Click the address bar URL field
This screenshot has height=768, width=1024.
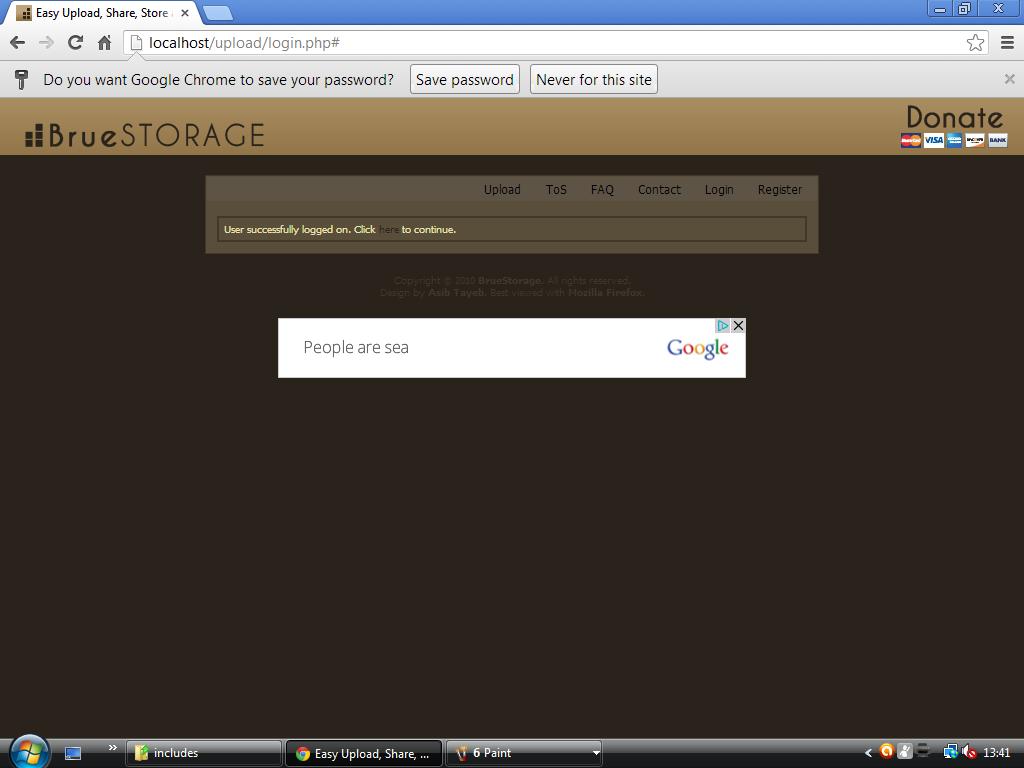[555, 43]
